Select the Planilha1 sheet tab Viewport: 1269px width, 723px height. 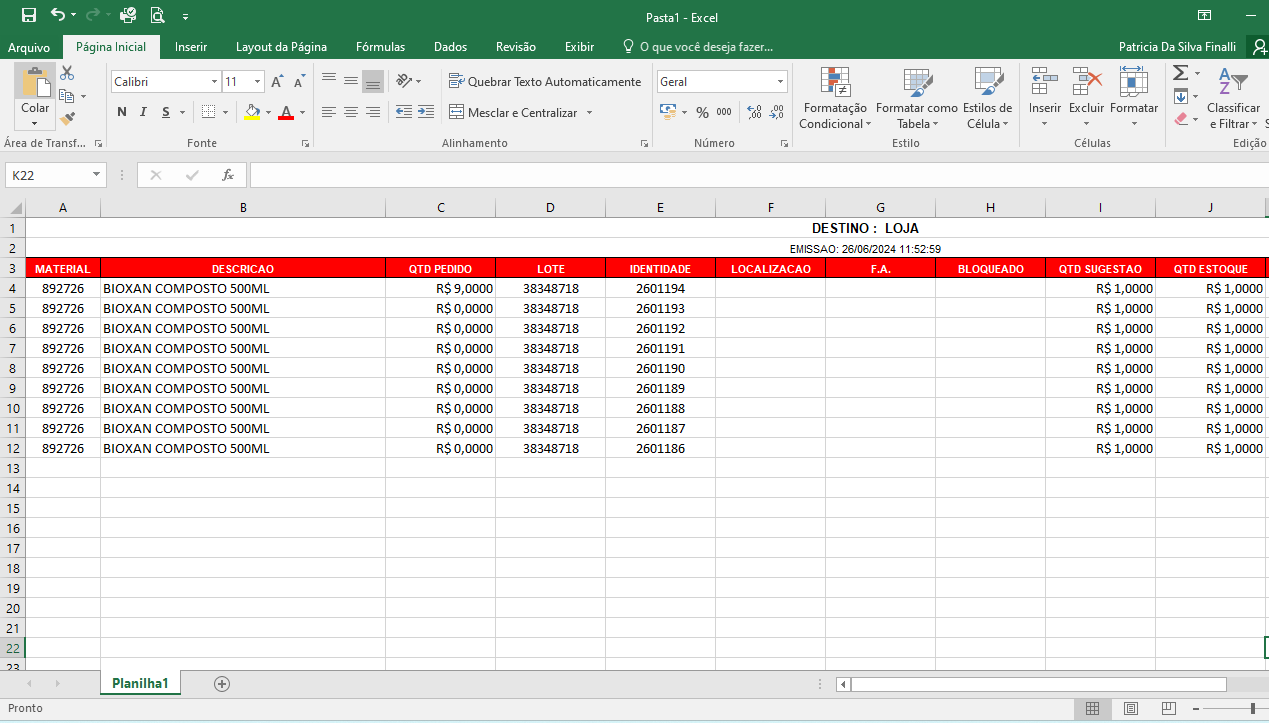pos(140,684)
